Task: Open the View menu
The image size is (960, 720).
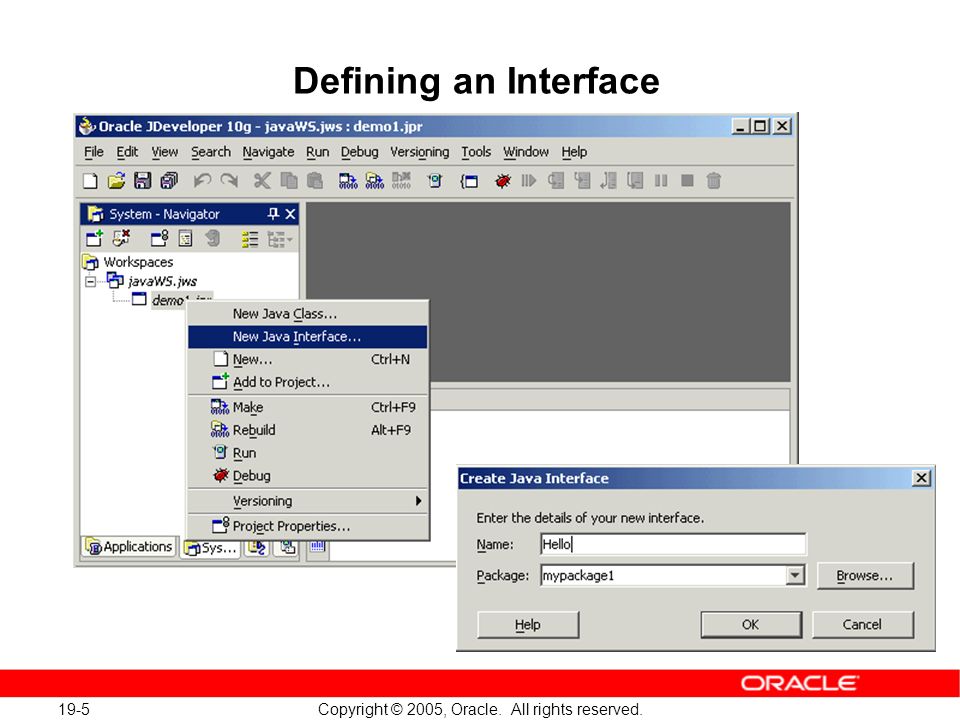Action: (165, 152)
